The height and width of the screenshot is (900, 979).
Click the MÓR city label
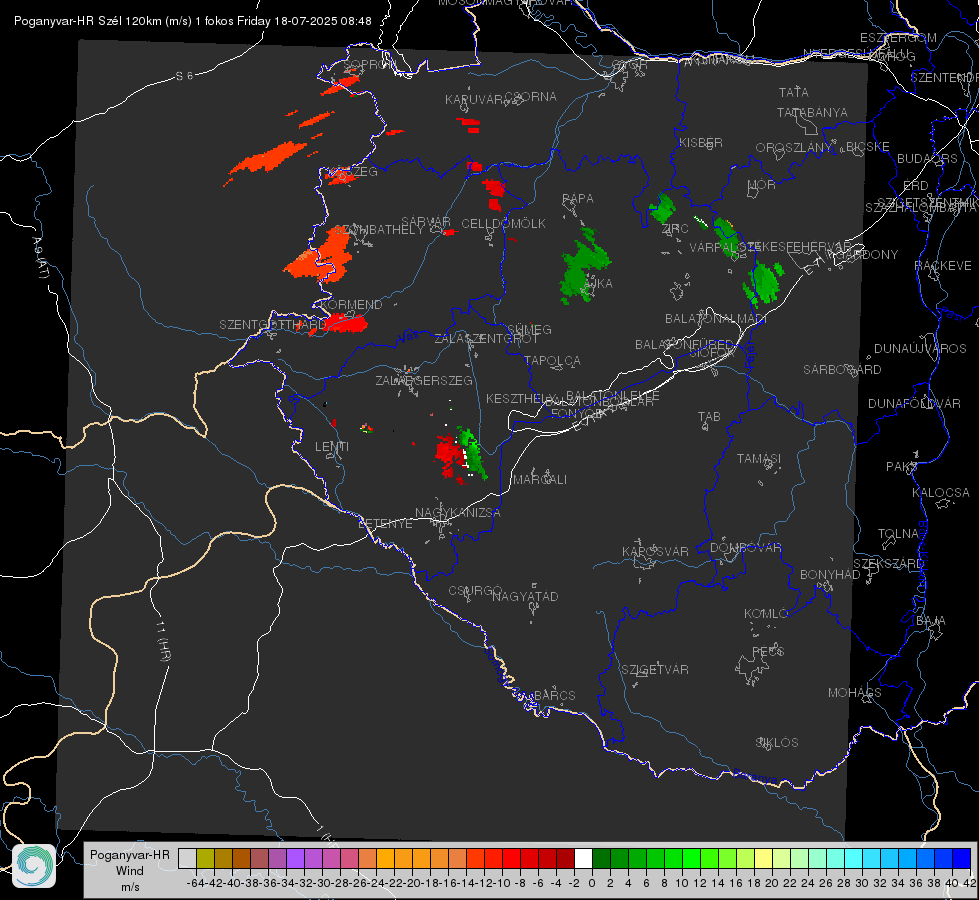point(762,184)
